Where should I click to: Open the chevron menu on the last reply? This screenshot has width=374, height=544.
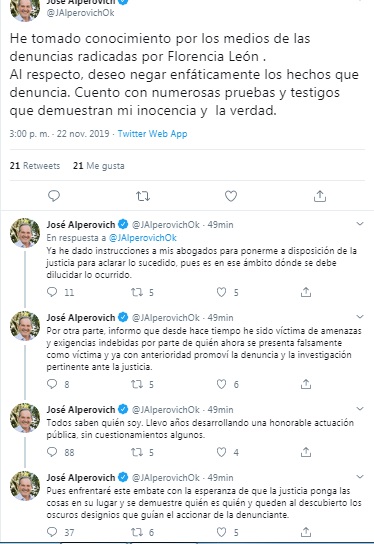(x=360, y=476)
